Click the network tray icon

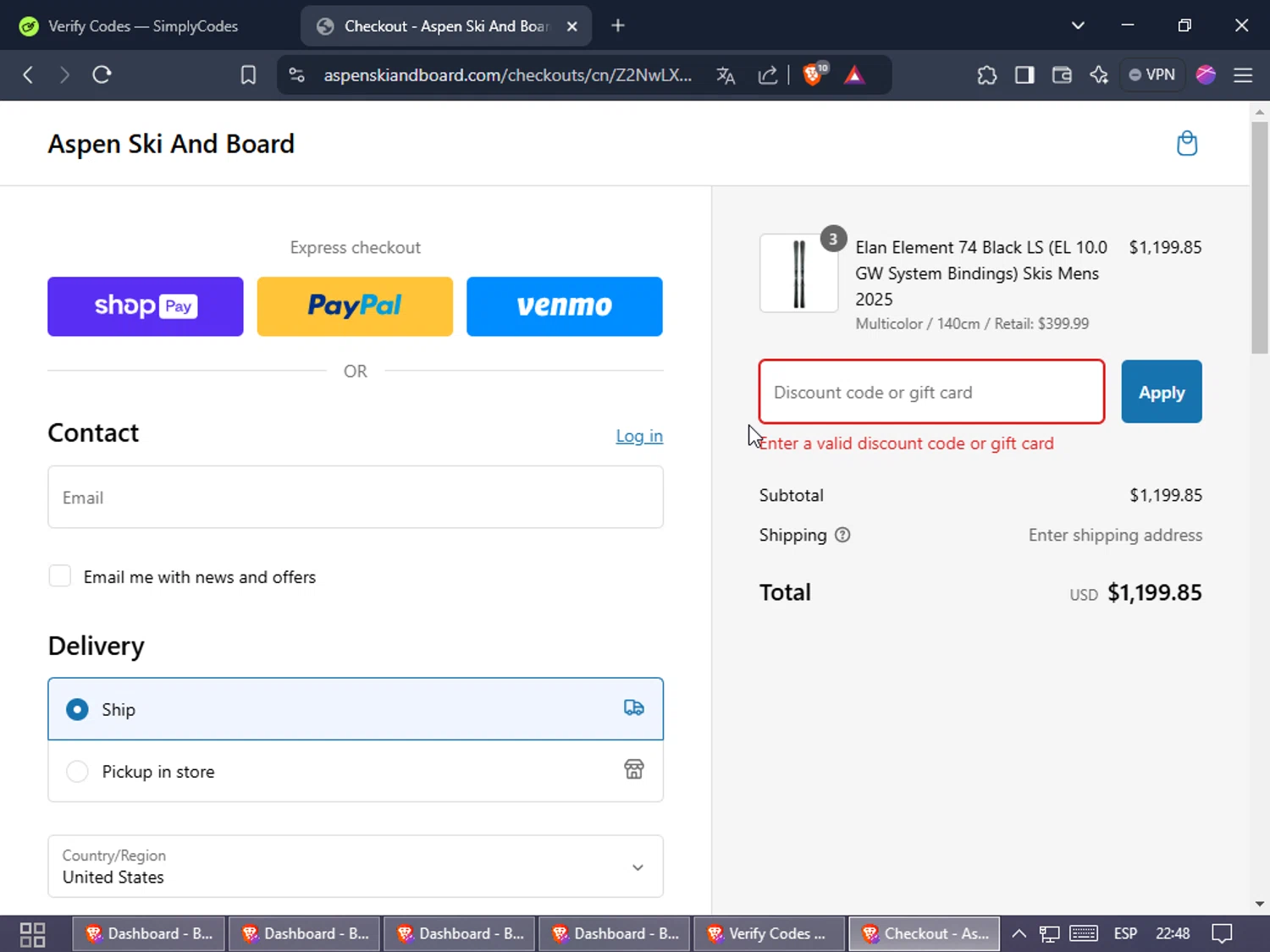point(1050,933)
